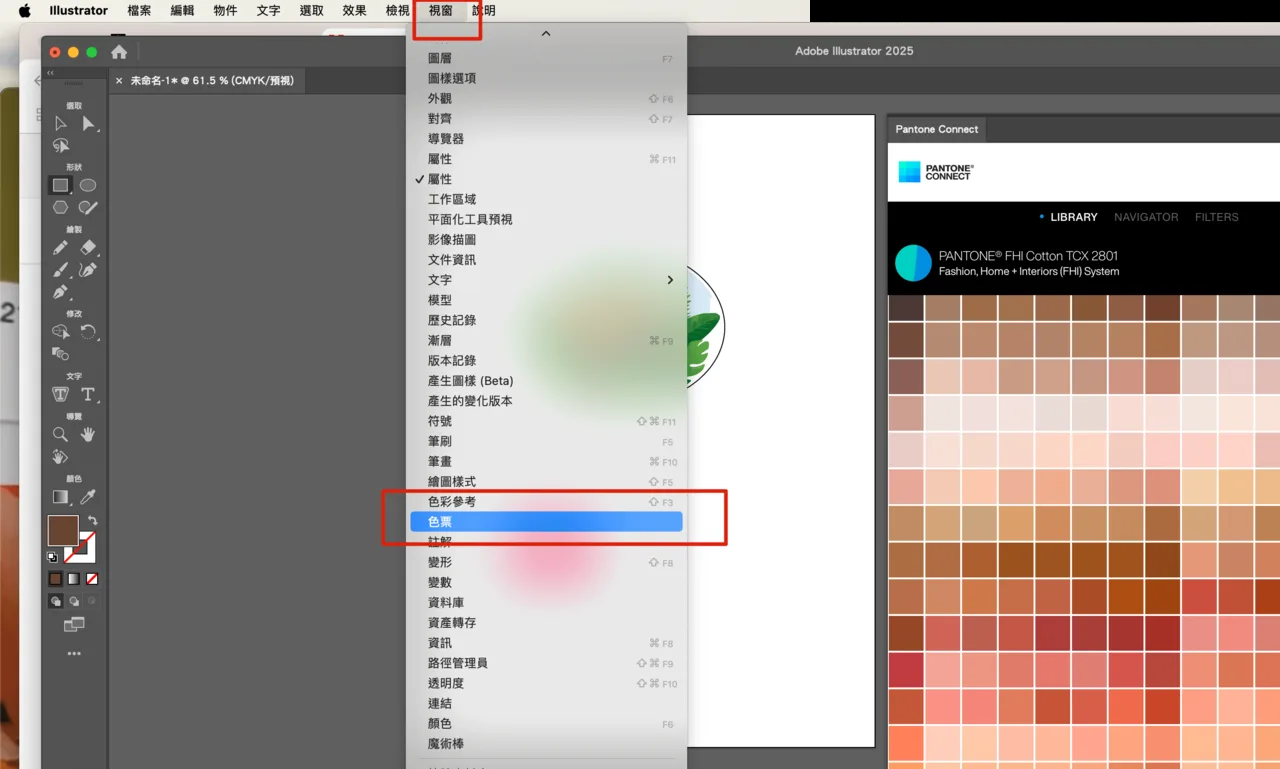This screenshot has height=769, width=1280.
Task: Set paint to solid Color mode
Action: point(56,579)
